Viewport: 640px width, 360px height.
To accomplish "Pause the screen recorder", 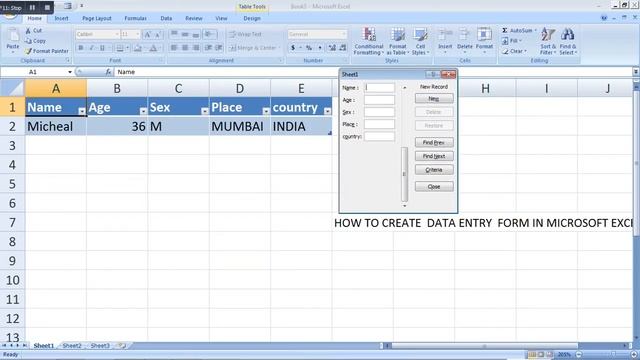I will [x=32, y=7].
